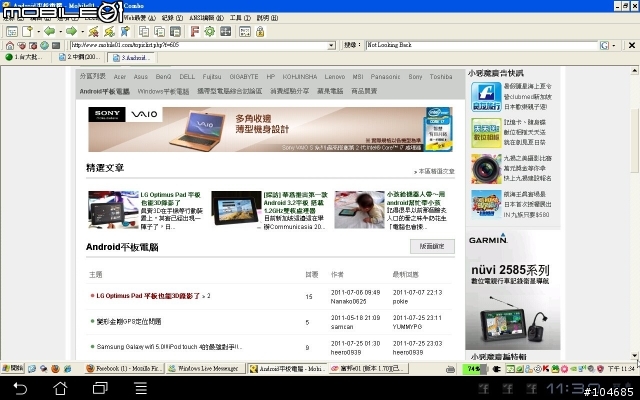
Task: Click the yellow padlock icon
Action: (260, 31)
